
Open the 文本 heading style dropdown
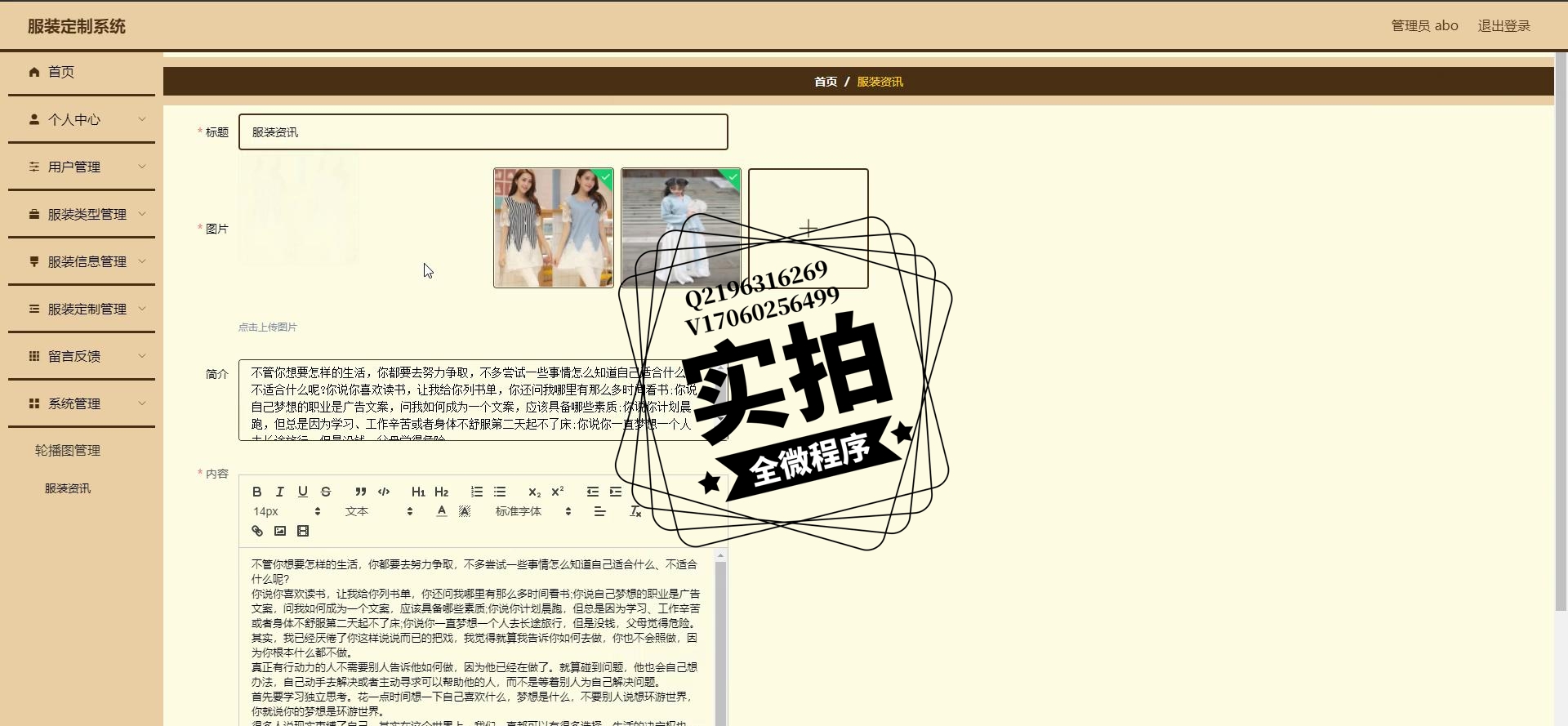pos(379,511)
